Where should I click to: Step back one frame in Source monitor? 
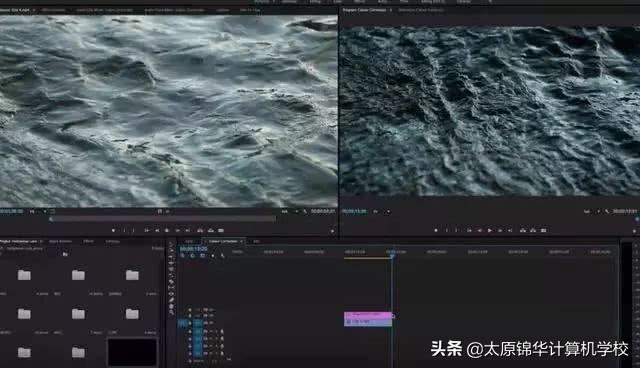coord(157,231)
